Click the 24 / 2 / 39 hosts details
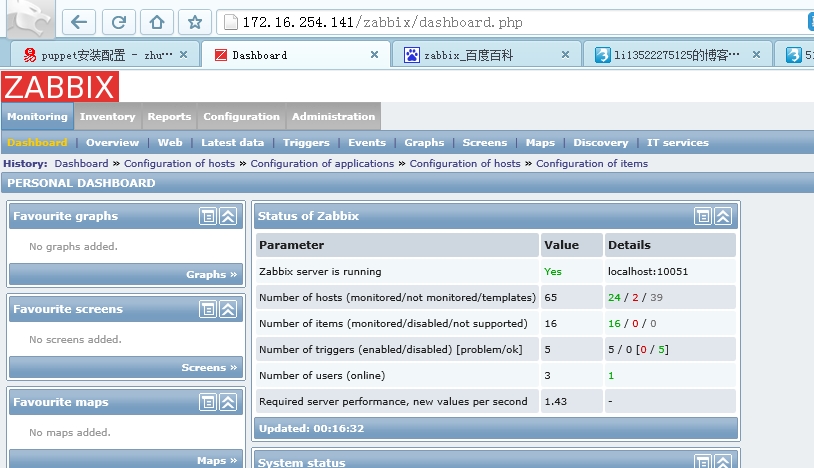The image size is (814, 468). (x=635, y=297)
